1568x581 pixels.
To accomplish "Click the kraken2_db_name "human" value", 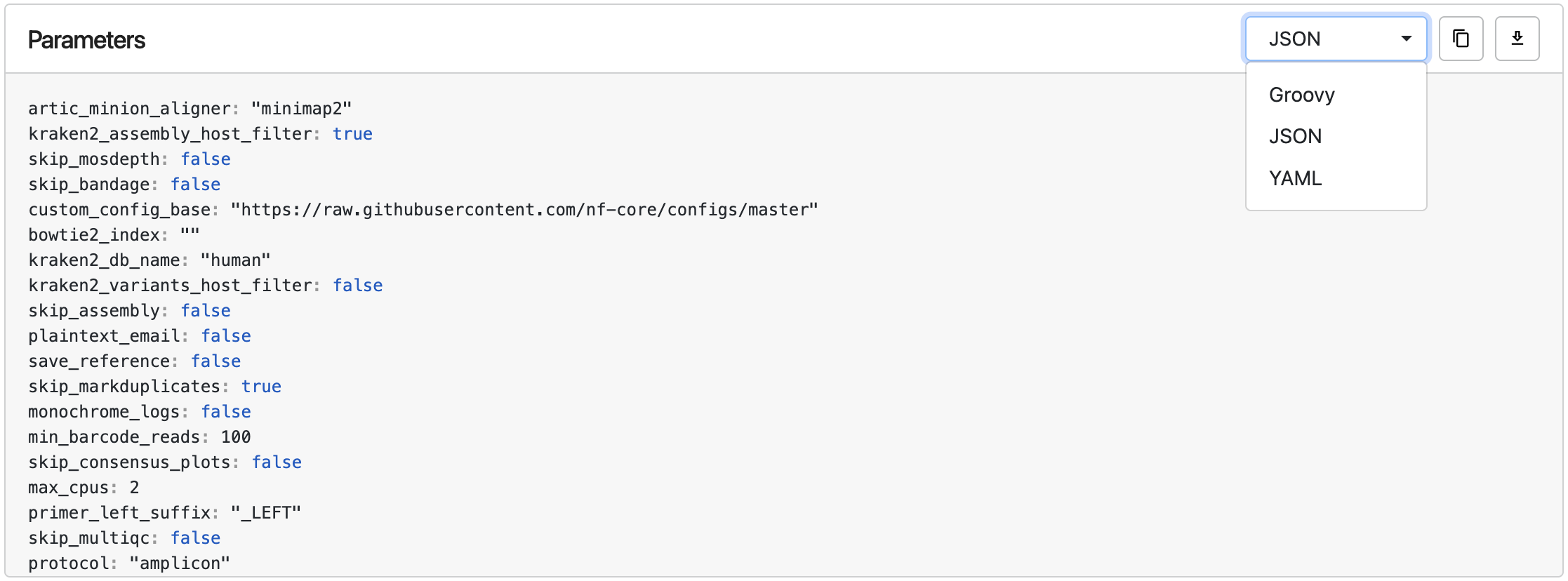I will click(235, 260).
